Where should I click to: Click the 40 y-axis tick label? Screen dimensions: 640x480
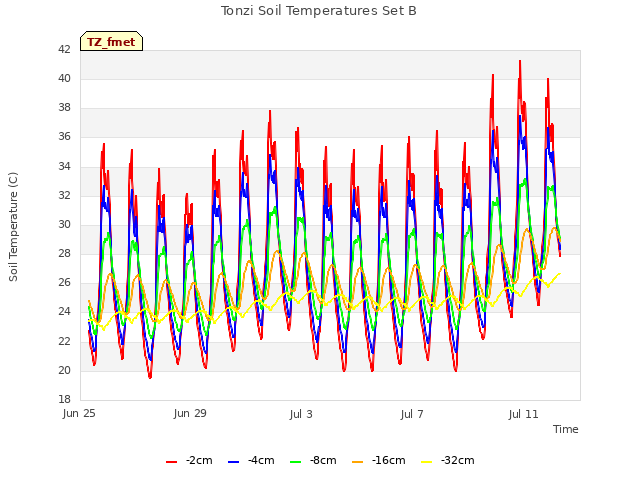[64, 78]
